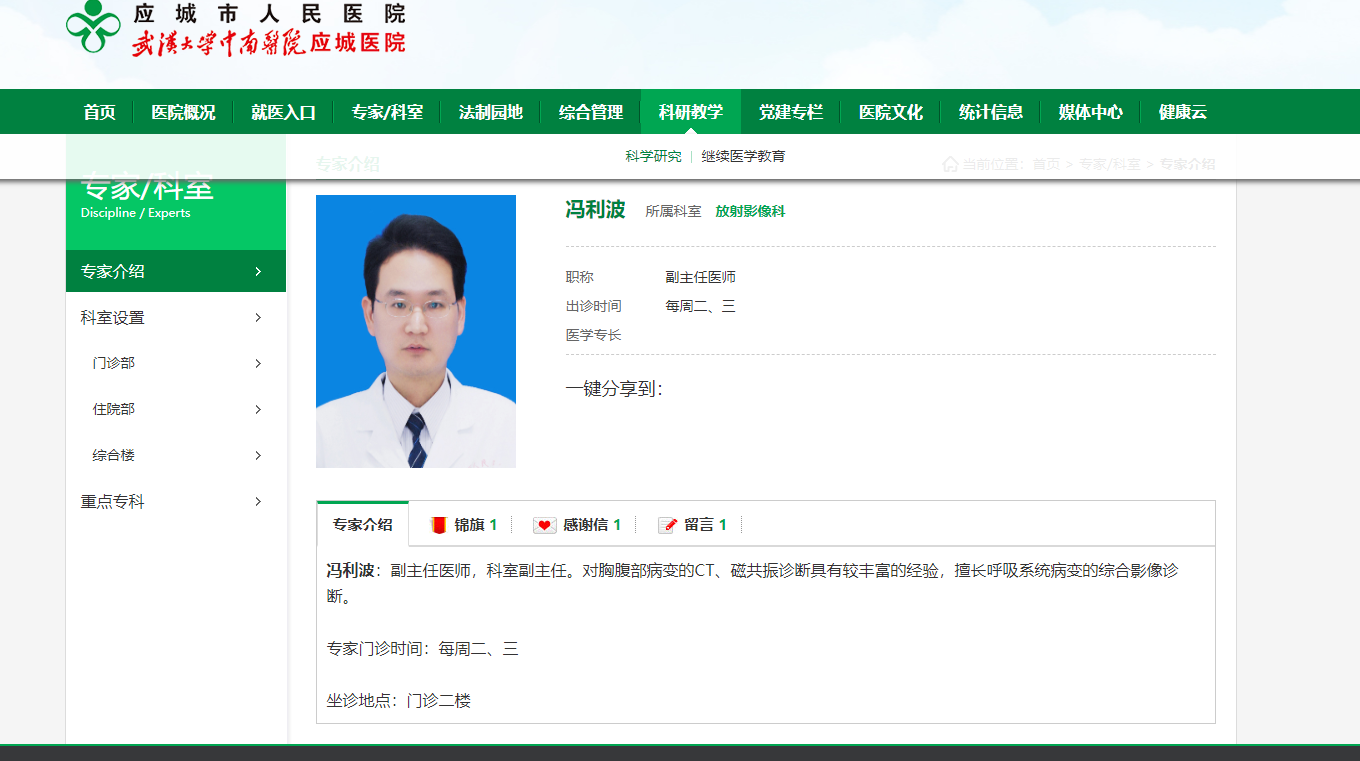Expand the chevron on the 住院部 row
This screenshot has height=761, width=1360.
[258, 409]
